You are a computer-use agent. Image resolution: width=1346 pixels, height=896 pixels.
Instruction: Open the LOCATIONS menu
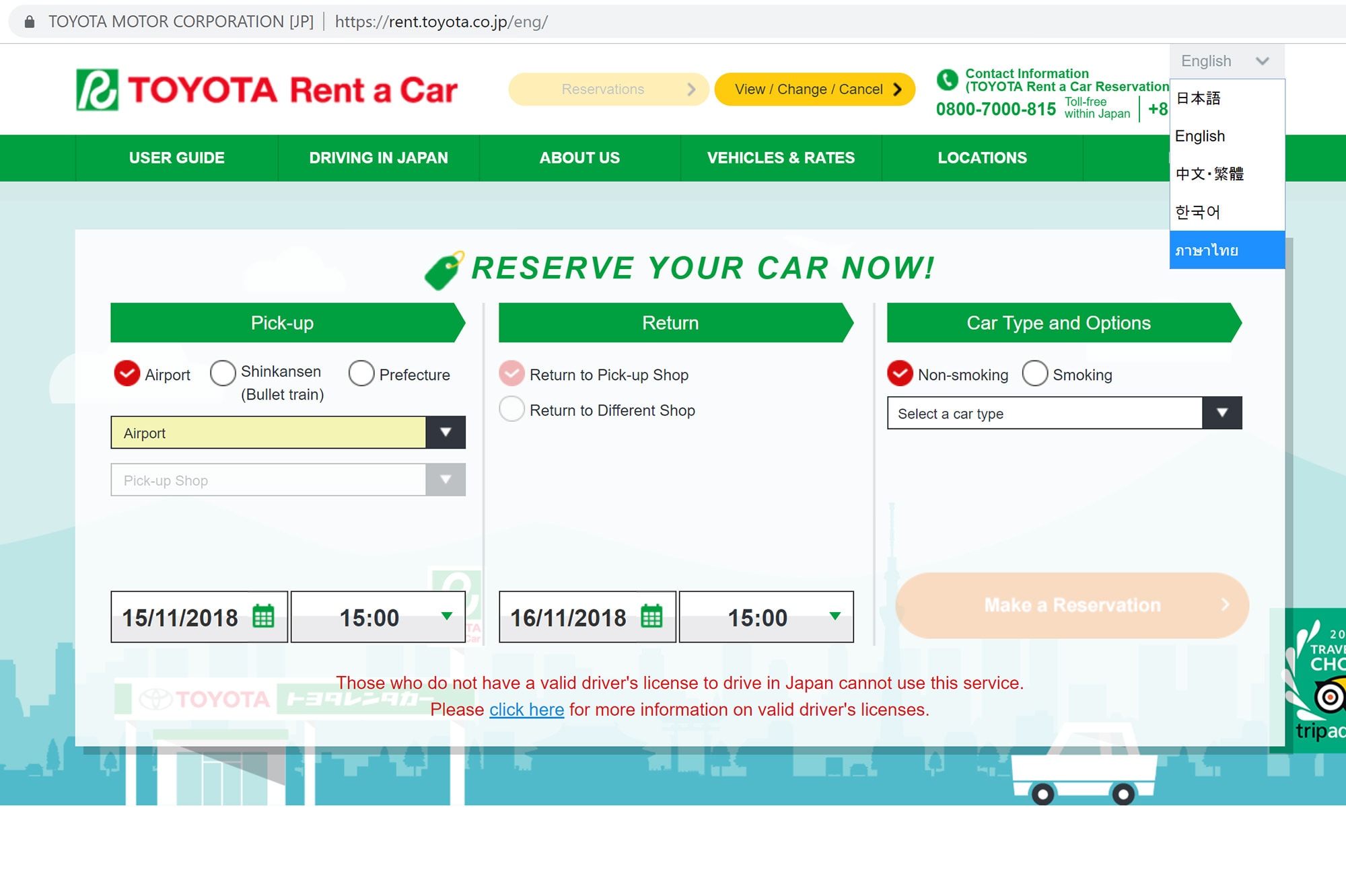tap(982, 158)
